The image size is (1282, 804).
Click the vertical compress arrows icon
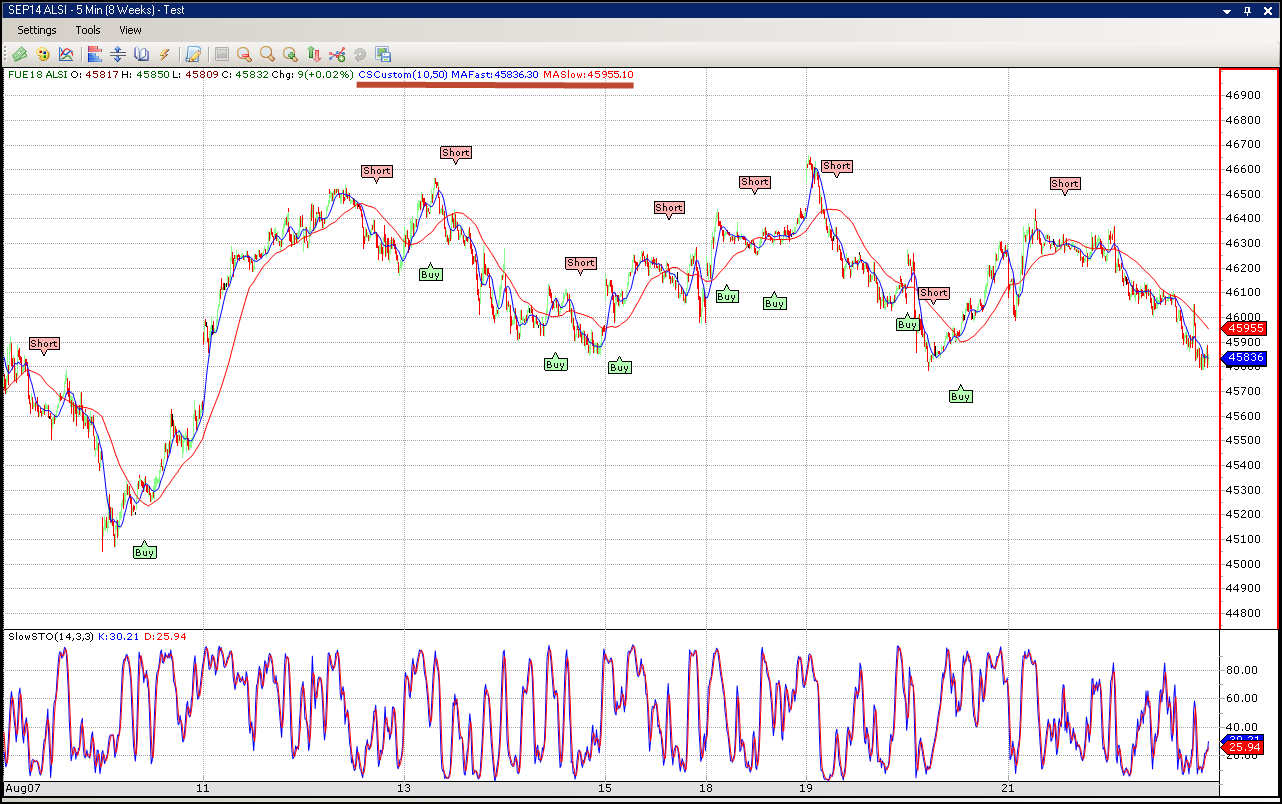tap(118, 54)
